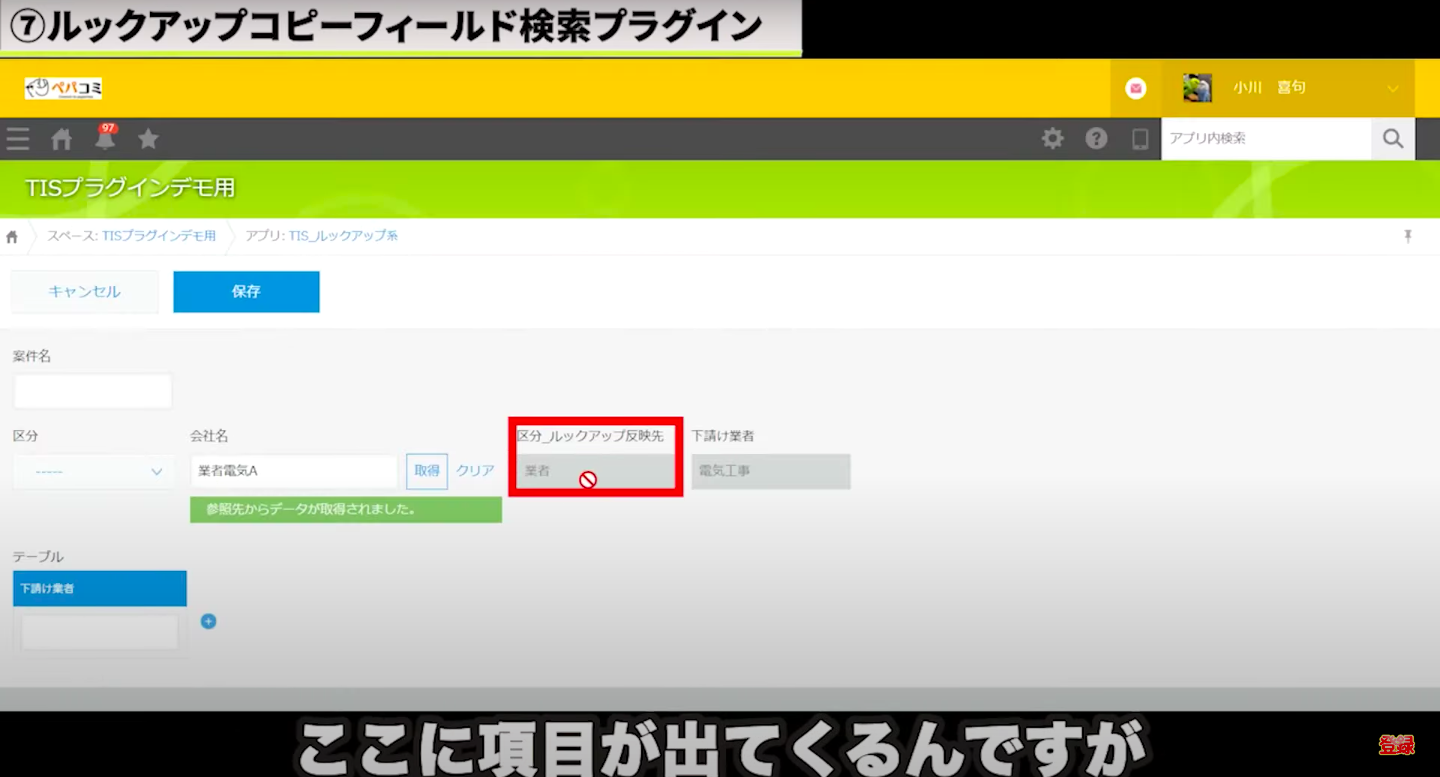Expand the 区分 dropdown

[x=93, y=472]
